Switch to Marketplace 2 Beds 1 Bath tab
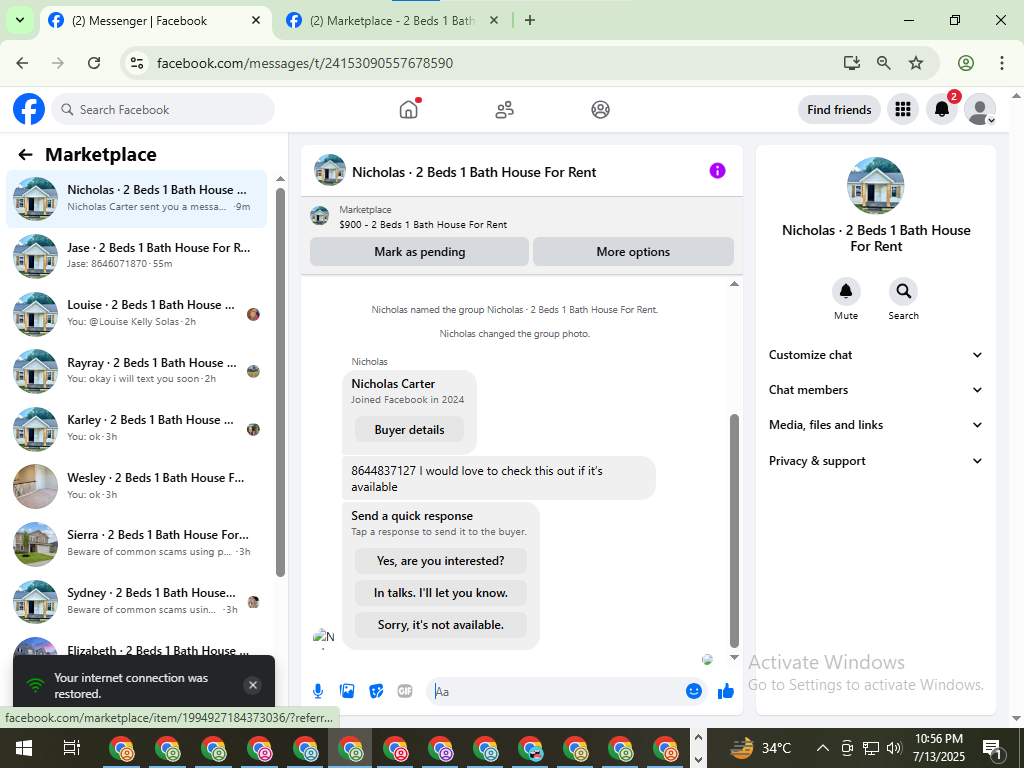Image resolution: width=1024 pixels, height=768 pixels. click(x=392, y=21)
